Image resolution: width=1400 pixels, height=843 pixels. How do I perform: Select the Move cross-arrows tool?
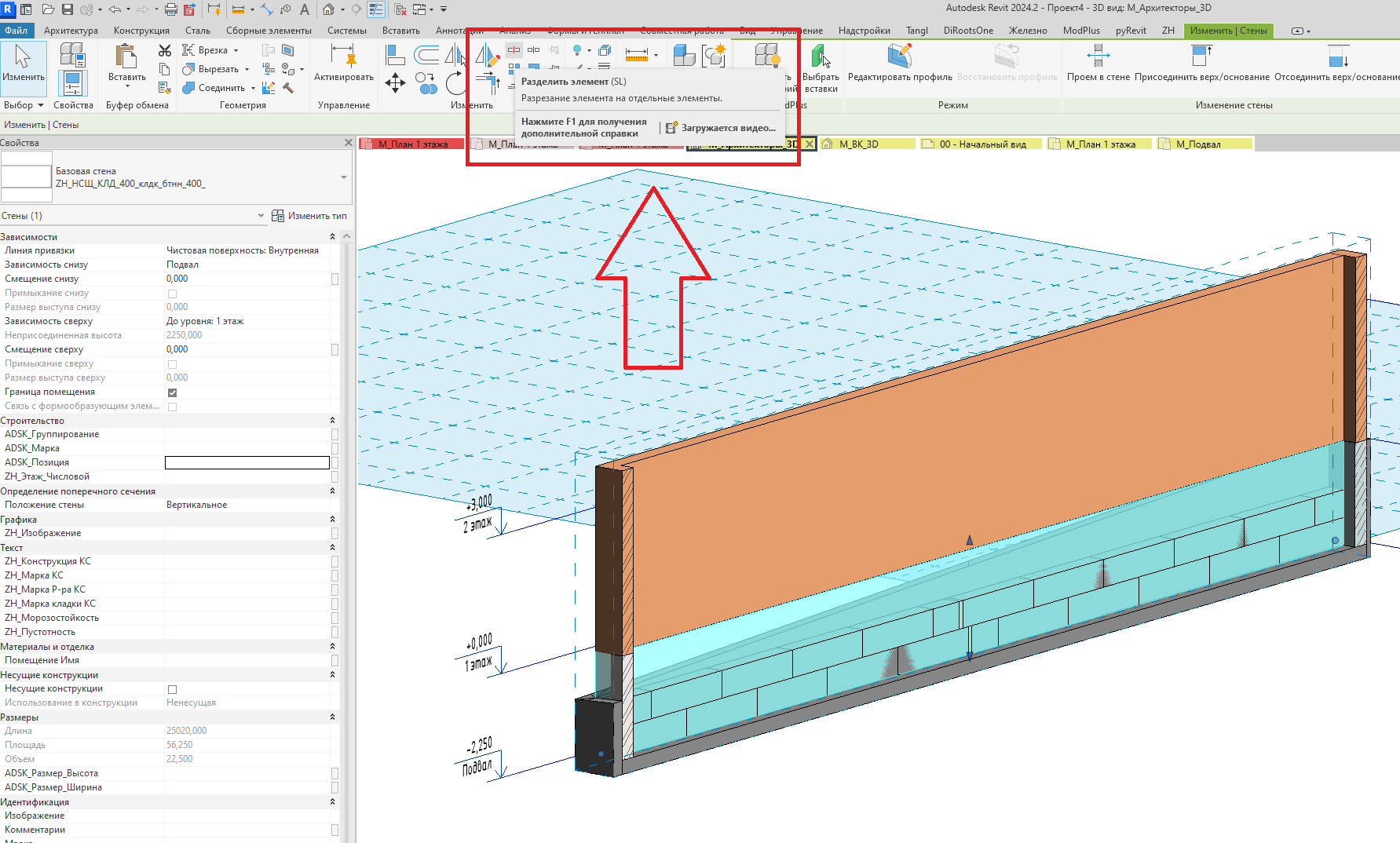pyautogui.click(x=395, y=82)
